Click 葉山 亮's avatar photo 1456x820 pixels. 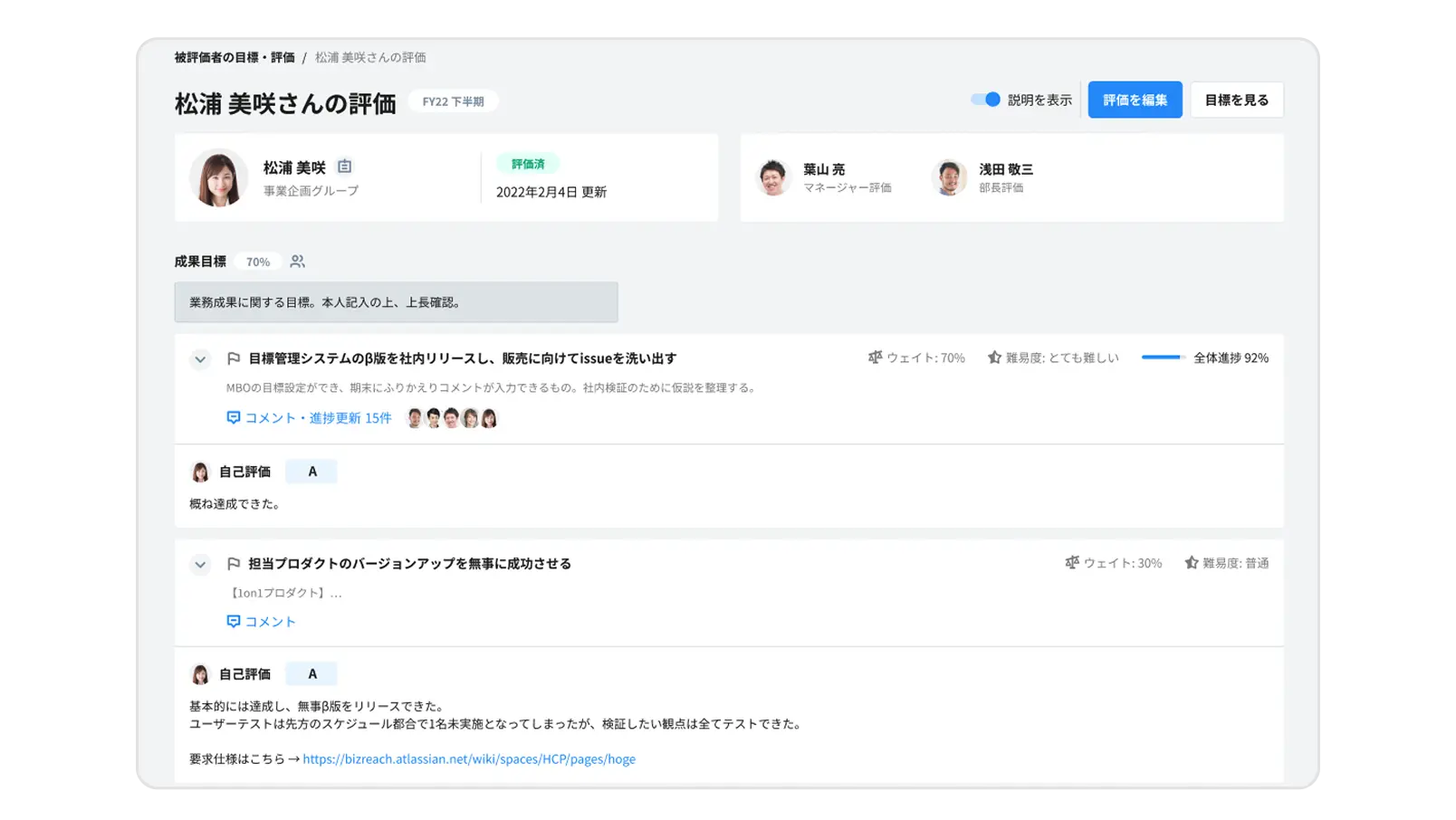pos(774,177)
